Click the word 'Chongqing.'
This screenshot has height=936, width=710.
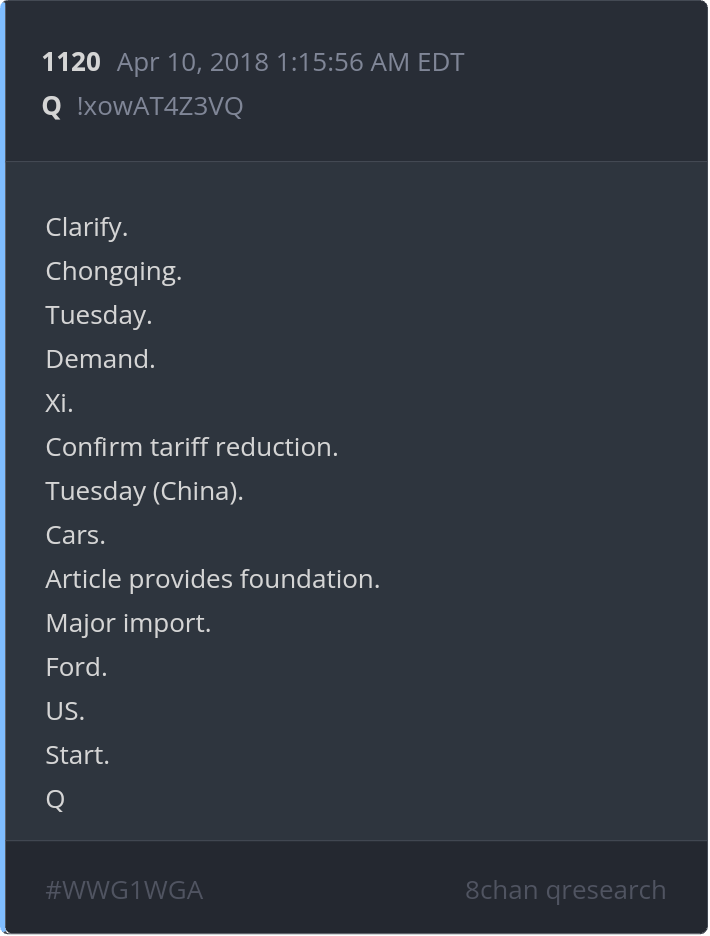(x=113, y=272)
